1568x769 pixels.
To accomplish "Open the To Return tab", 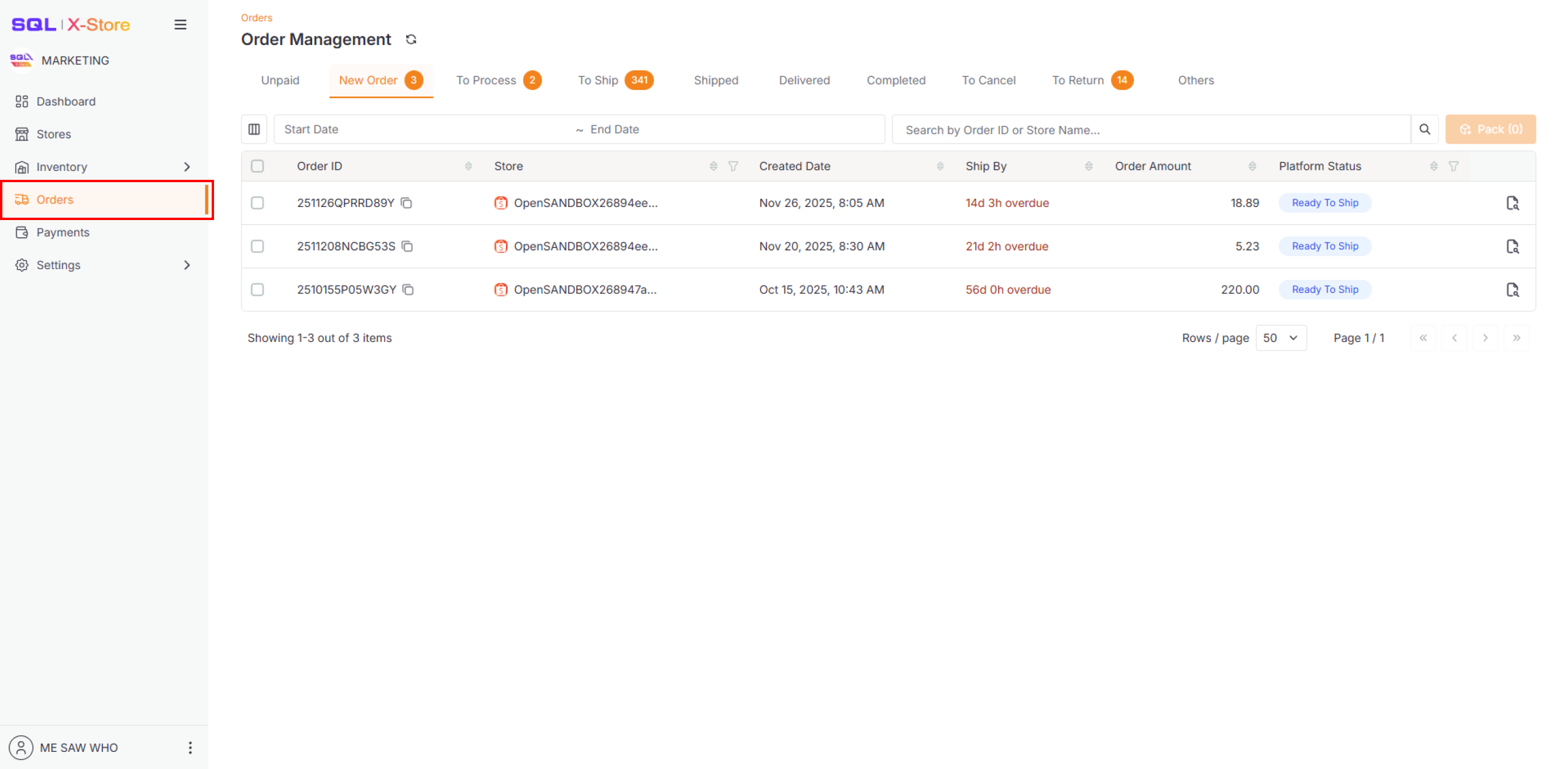I will [x=1078, y=80].
